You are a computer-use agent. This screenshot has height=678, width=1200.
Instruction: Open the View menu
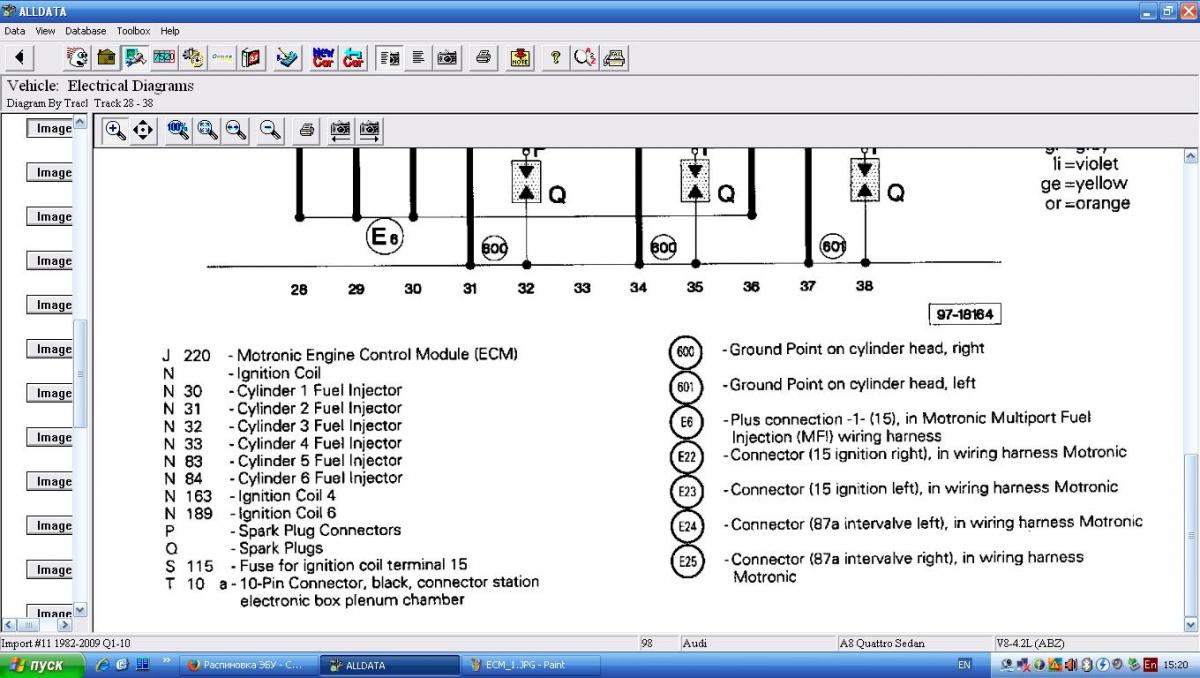click(46, 31)
